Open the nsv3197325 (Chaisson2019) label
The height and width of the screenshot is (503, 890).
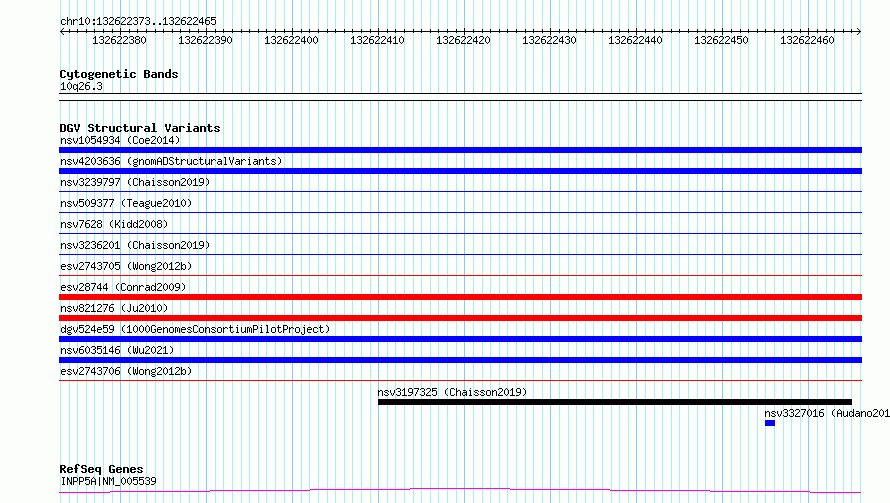click(452, 392)
